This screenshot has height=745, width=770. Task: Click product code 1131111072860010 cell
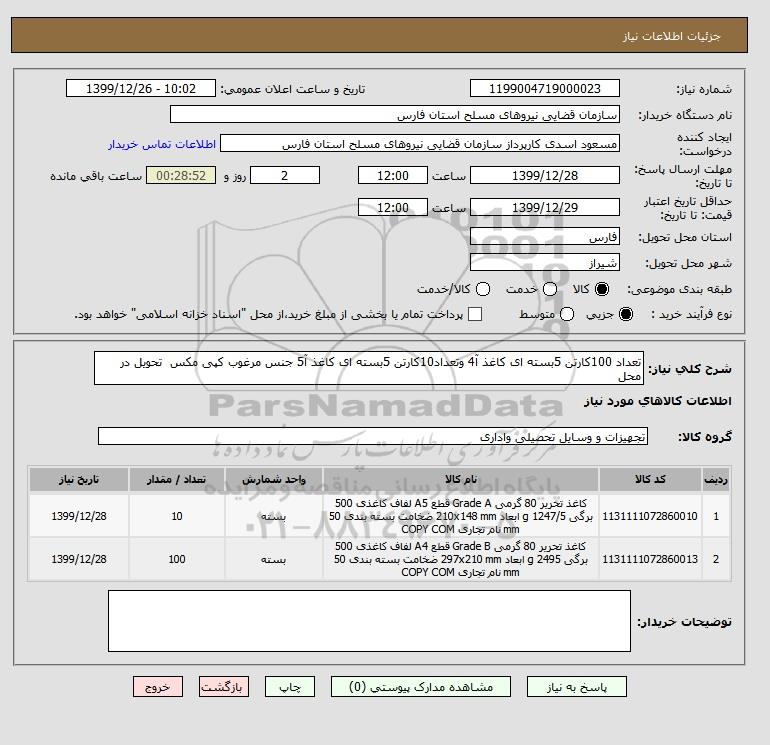coord(650,516)
